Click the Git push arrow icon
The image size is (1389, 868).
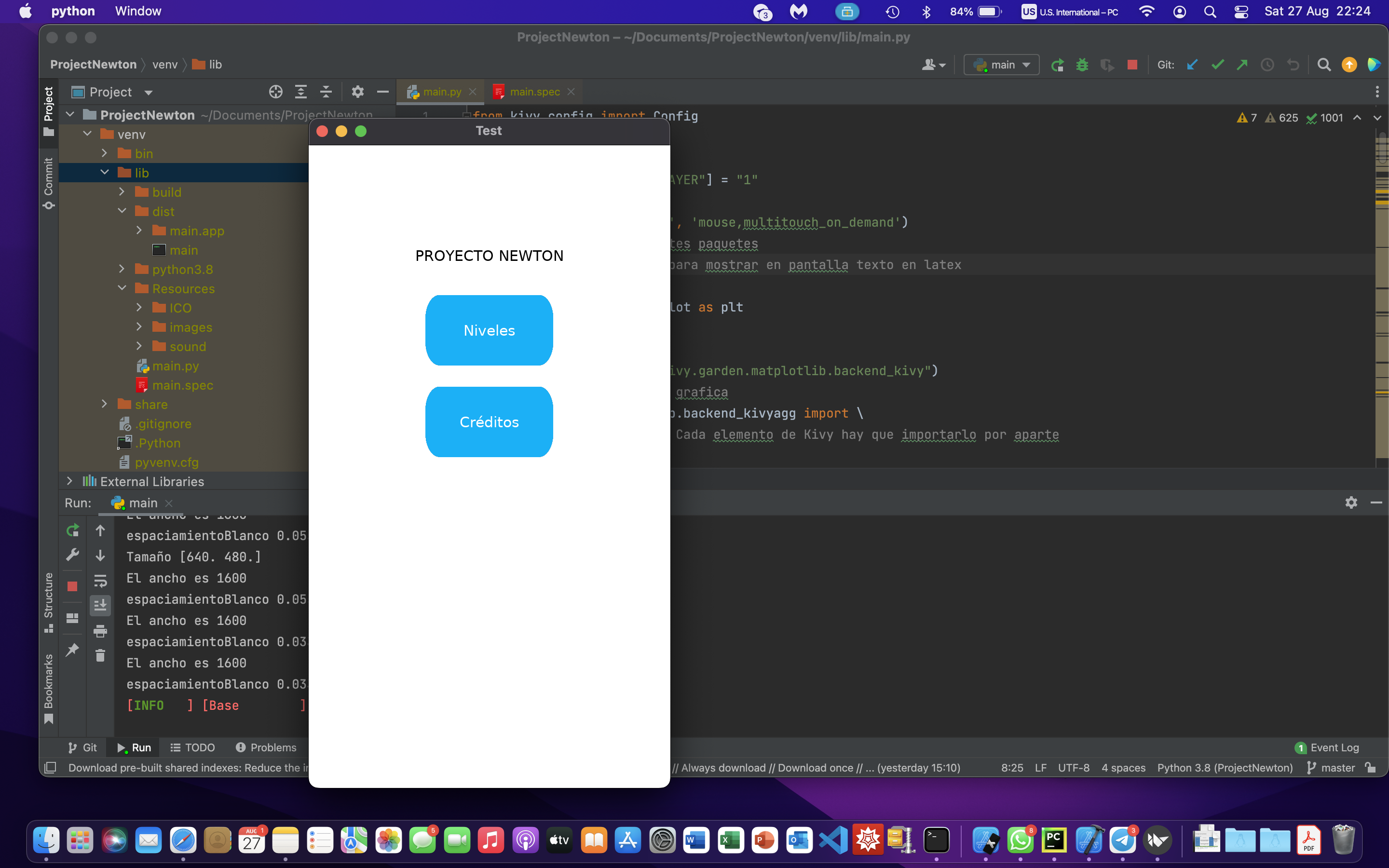(x=1242, y=65)
